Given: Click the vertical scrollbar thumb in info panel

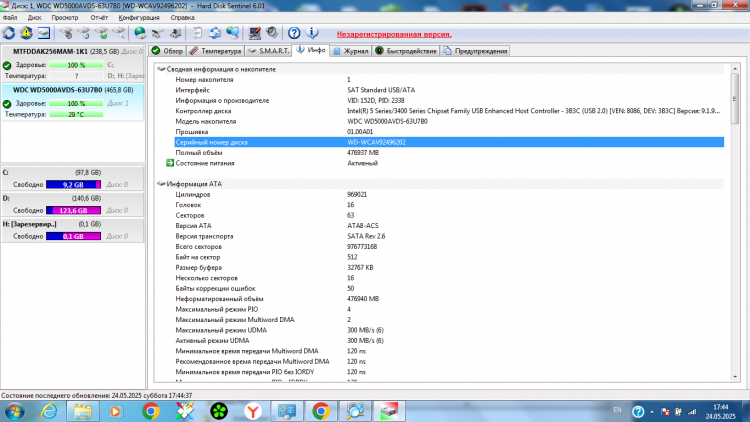Looking at the screenshot, I should pos(735,99).
